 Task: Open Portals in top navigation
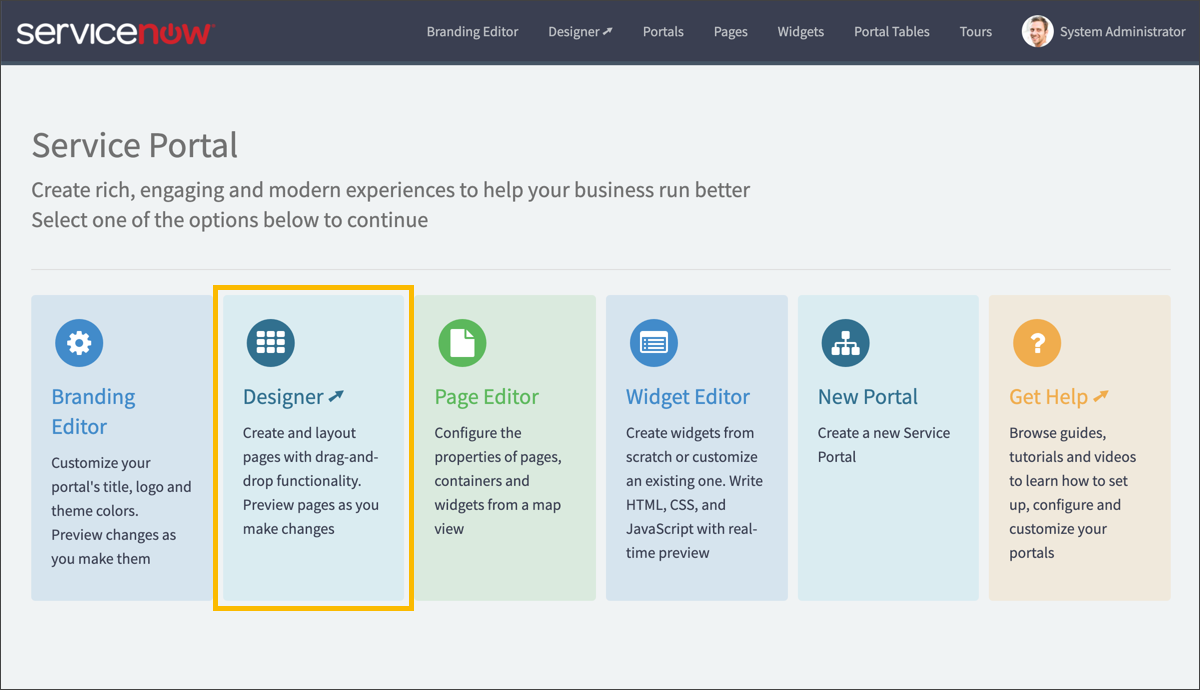(x=663, y=32)
